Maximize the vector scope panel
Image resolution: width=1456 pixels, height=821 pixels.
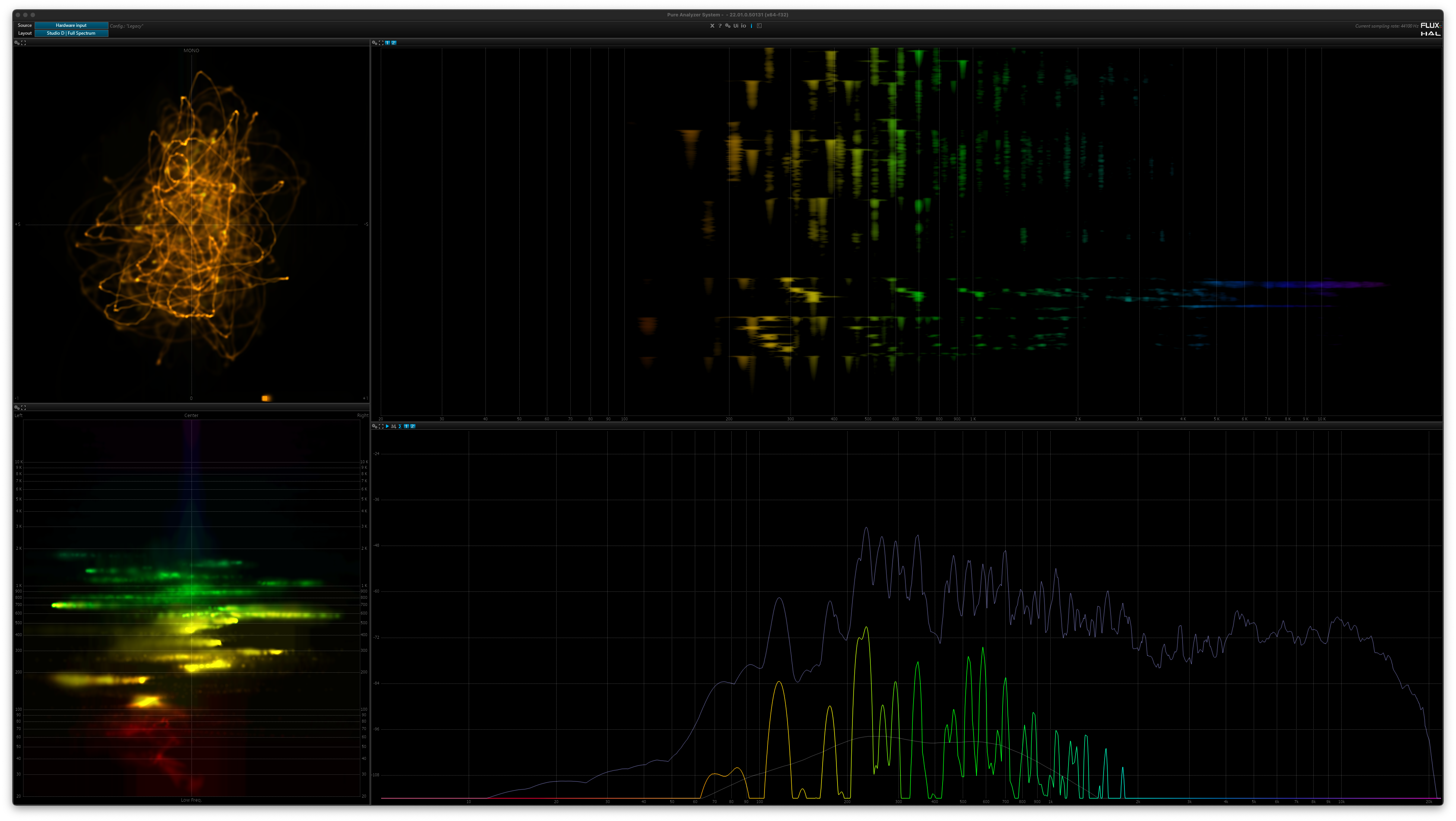click(24, 43)
